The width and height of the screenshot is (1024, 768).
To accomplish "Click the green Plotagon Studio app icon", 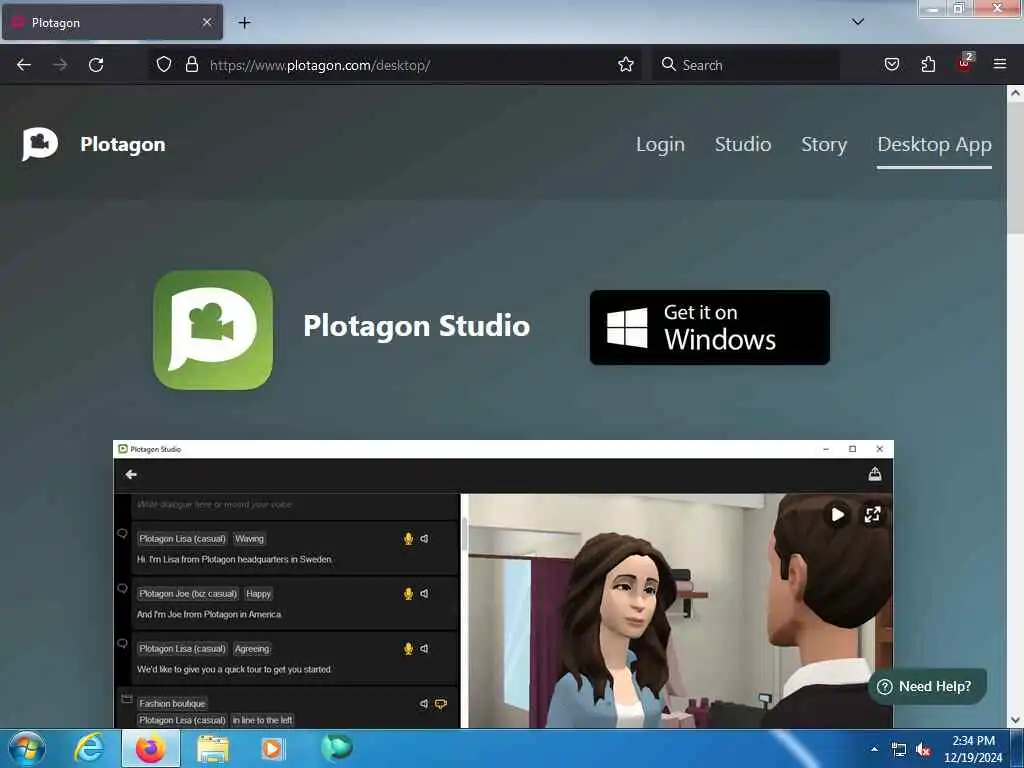I will 213,330.
